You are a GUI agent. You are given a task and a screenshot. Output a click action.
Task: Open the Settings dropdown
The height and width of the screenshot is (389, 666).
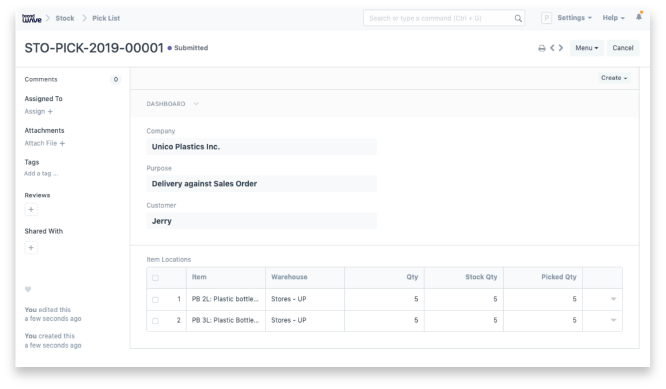pos(574,18)
